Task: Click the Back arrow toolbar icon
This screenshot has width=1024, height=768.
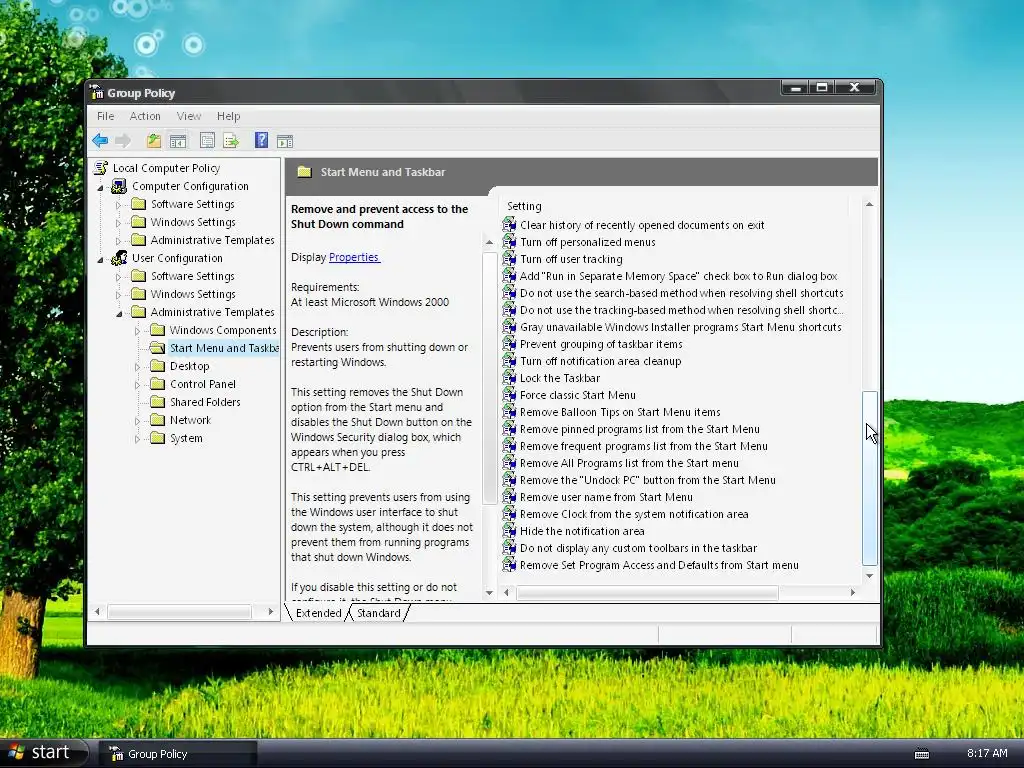Action: click(100, 140)
